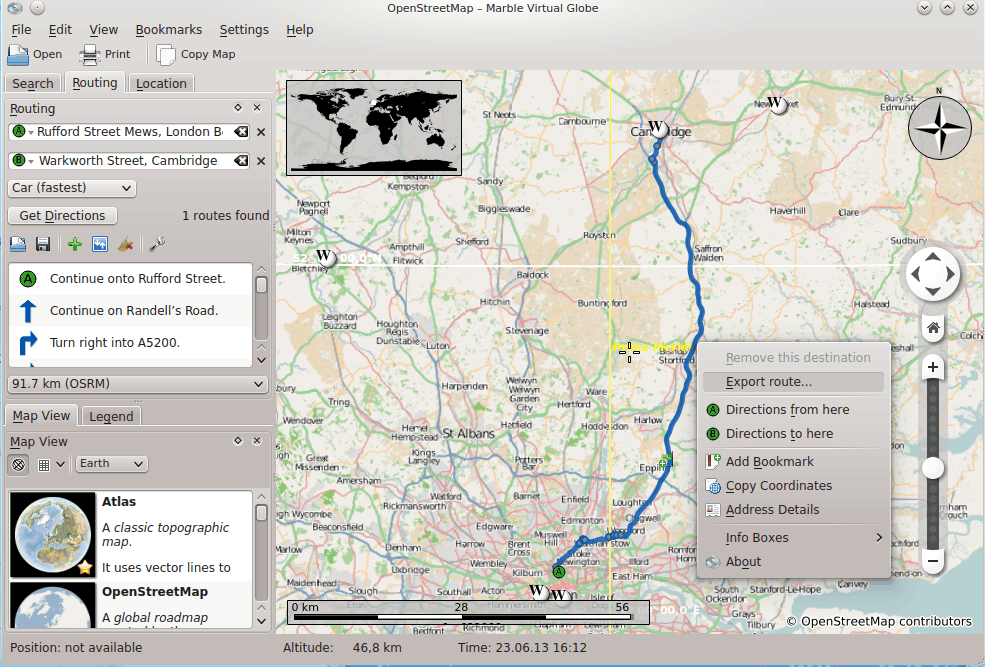Clear the Rufford Street Mews field text
Screen dimensions: 985x667
tap(241, 132)
